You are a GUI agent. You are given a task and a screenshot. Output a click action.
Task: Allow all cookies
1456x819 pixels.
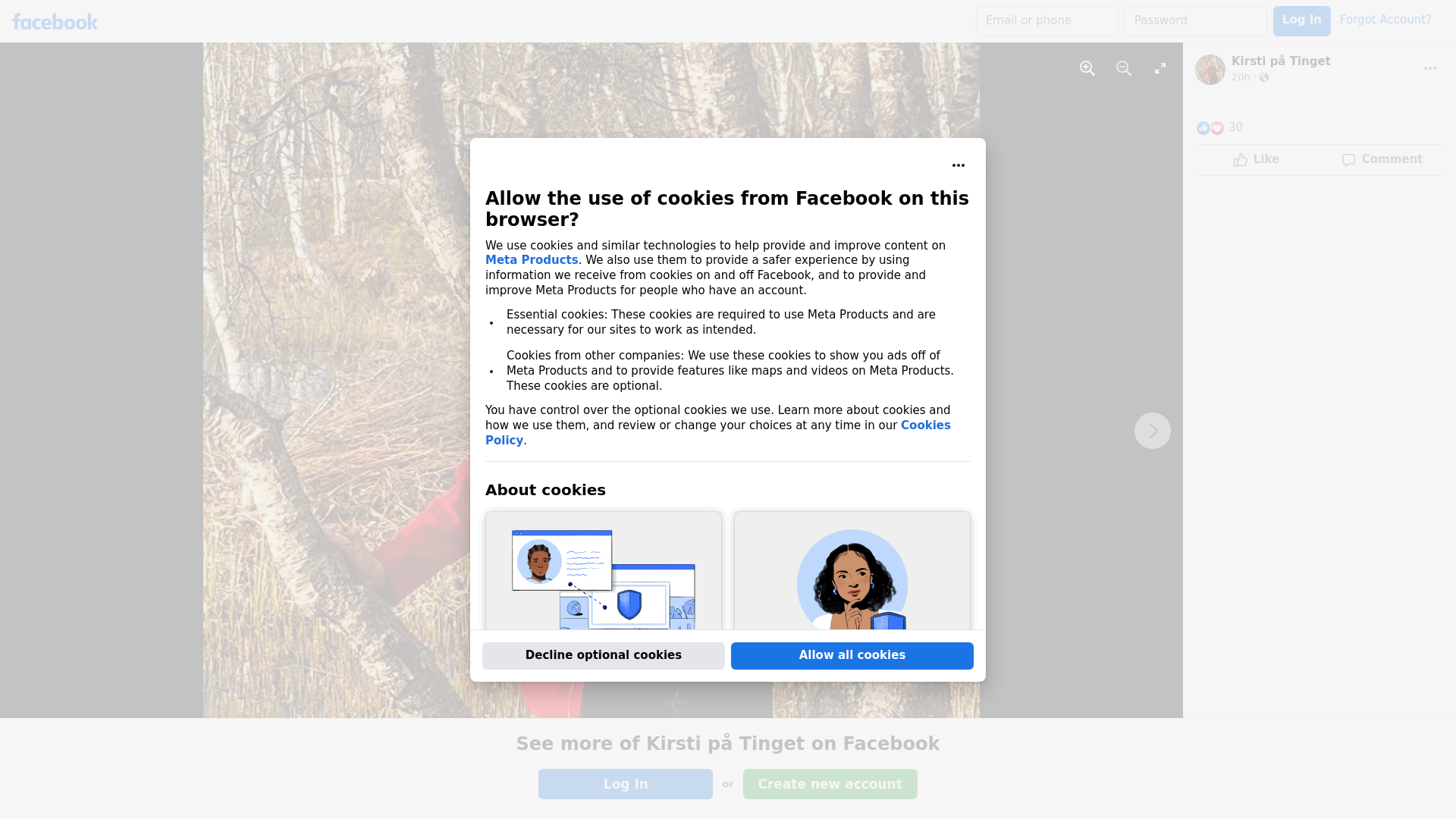point(852,656)
